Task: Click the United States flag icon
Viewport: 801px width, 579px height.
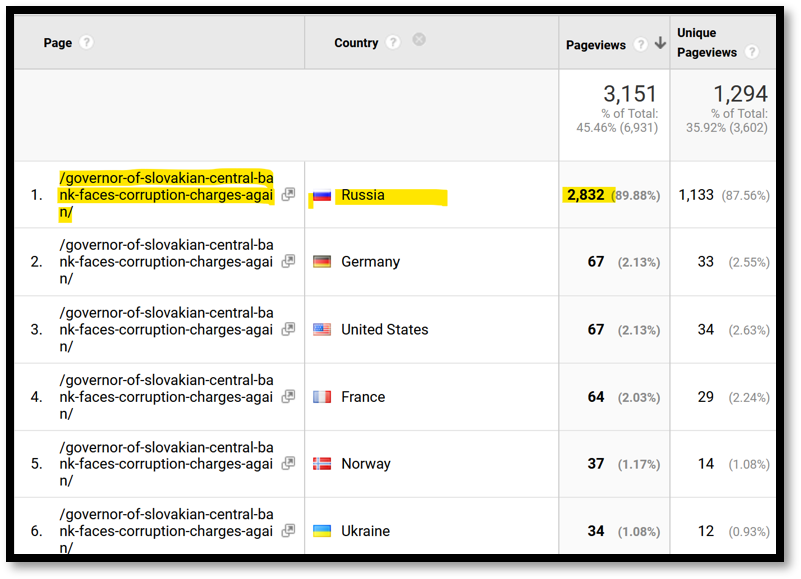Action: pos(322,330)
